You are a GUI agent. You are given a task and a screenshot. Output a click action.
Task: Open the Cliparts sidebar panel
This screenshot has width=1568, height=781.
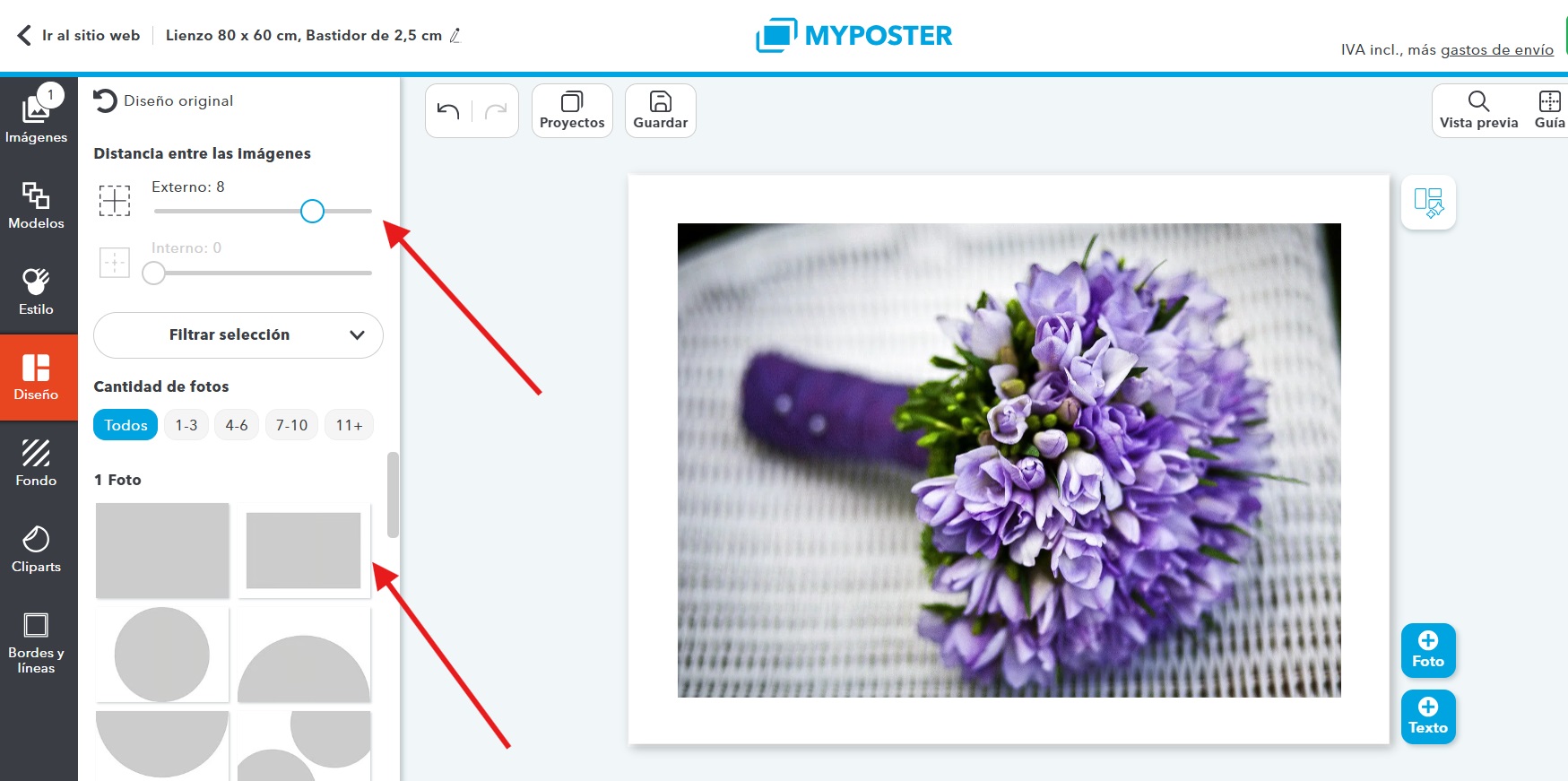point(37,549)
